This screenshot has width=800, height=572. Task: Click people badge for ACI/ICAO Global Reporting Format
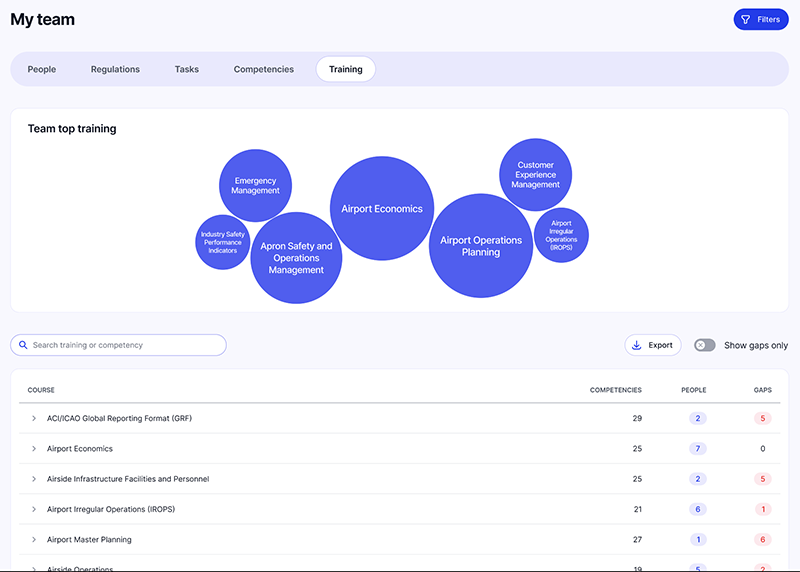697,418
